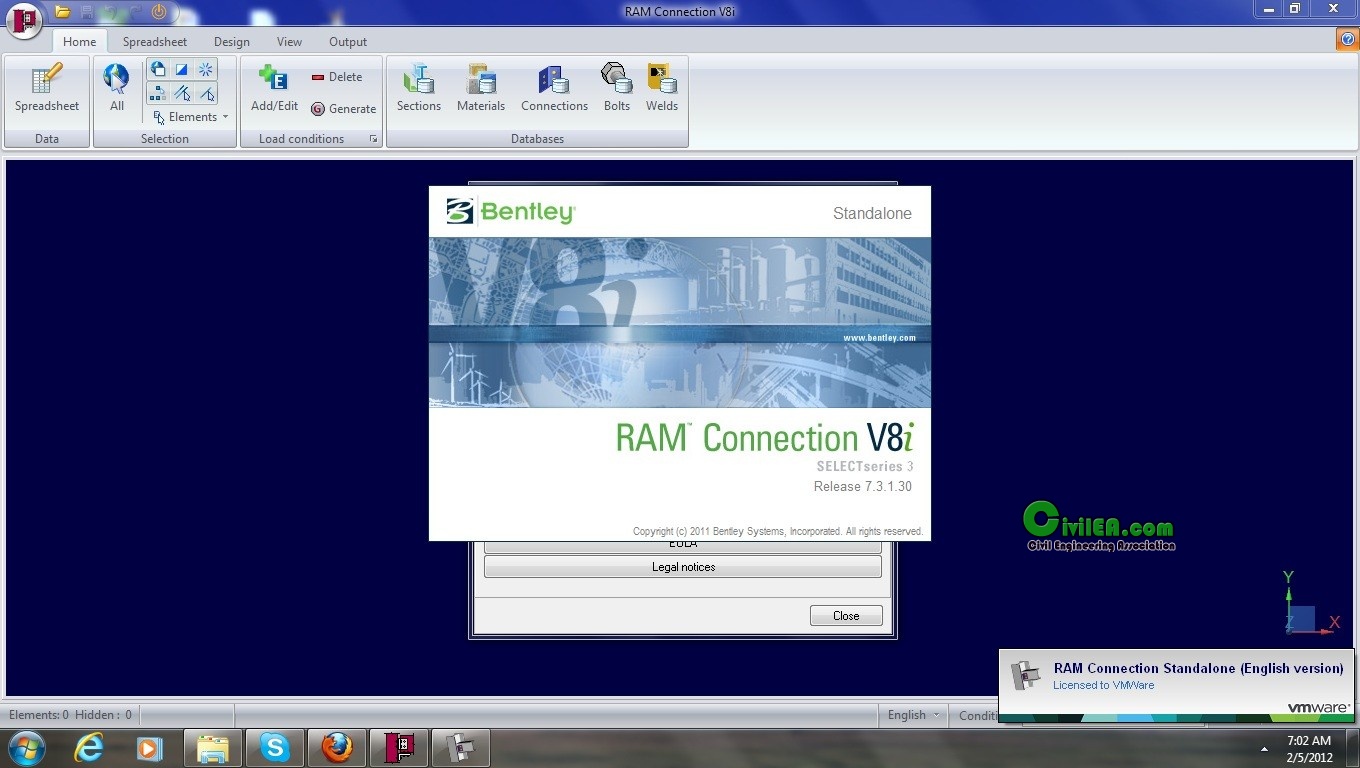Launch Internet Explorer from taskbar
Image resolution: width=1360 pixels, height=768 pixels.
pos(89,747)
